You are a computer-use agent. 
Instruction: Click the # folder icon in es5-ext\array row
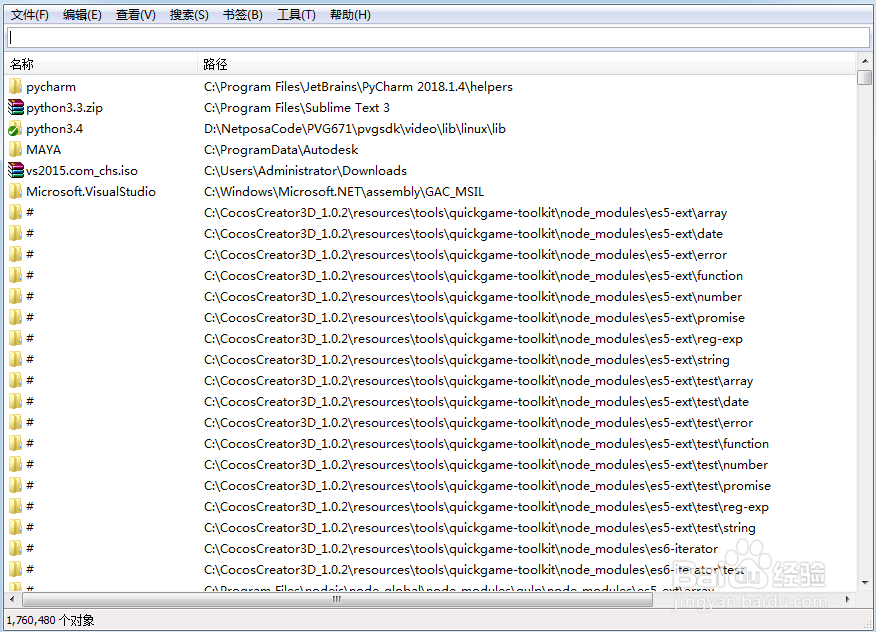click(x=16, y=212)
